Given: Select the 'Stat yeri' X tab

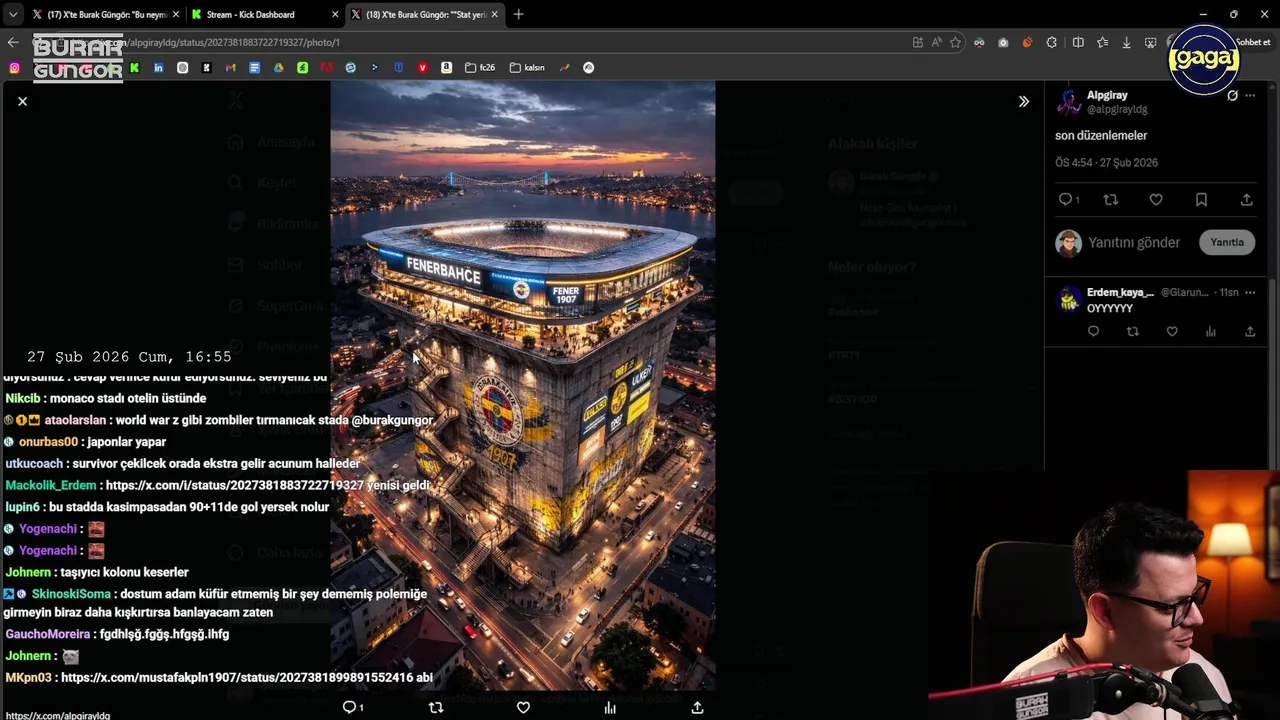Looking at the screenshot, I should [426, 14].
